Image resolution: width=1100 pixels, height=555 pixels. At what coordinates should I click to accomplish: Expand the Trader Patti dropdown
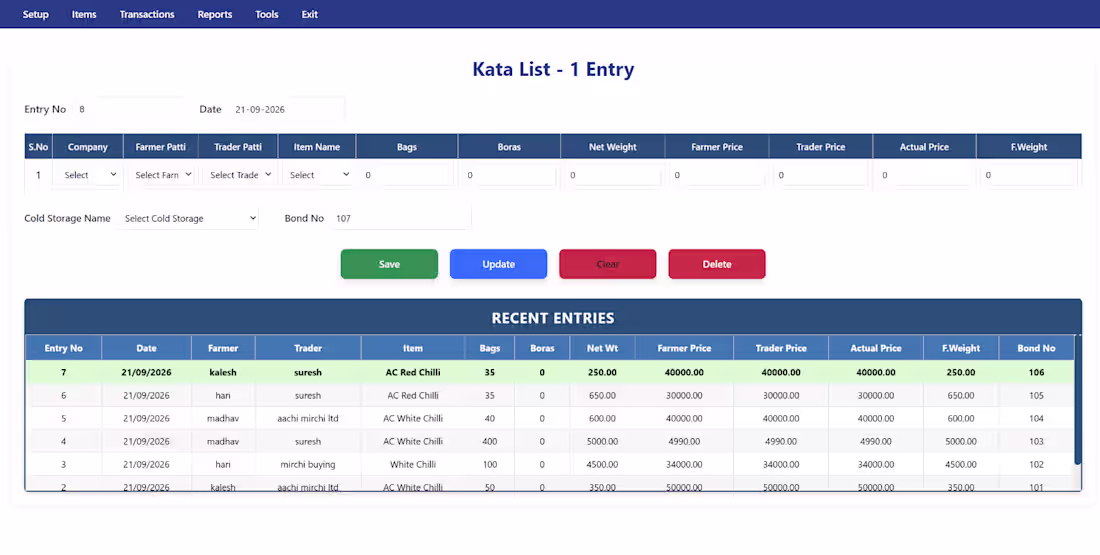point(239,175)
